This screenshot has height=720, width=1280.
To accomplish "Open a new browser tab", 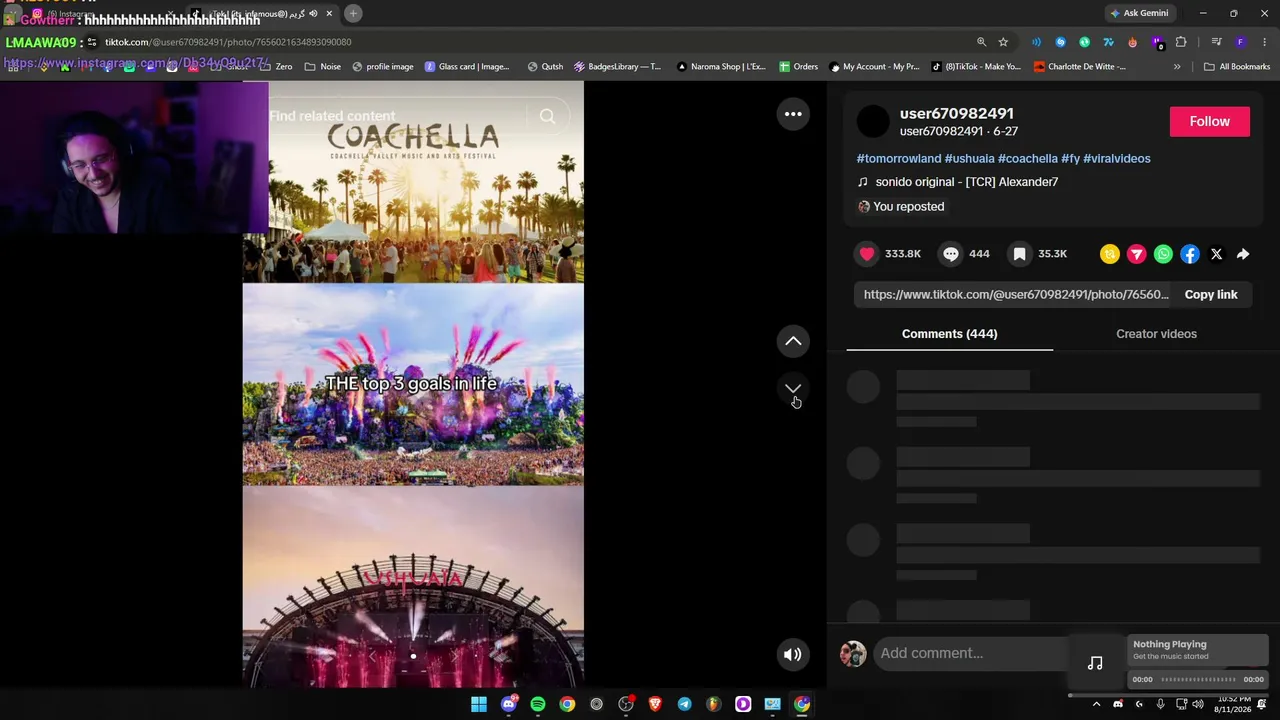I will click(x=353, y=13).
